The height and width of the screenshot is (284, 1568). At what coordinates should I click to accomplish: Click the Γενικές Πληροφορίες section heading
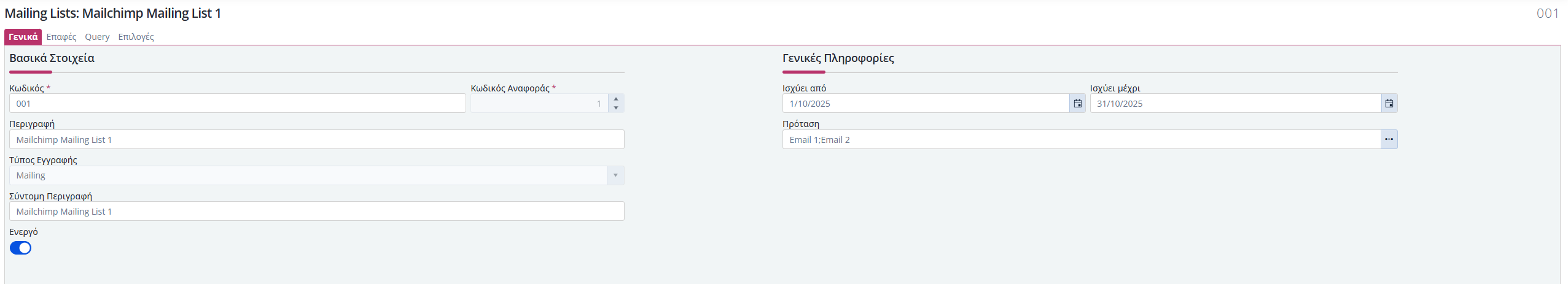838,58
